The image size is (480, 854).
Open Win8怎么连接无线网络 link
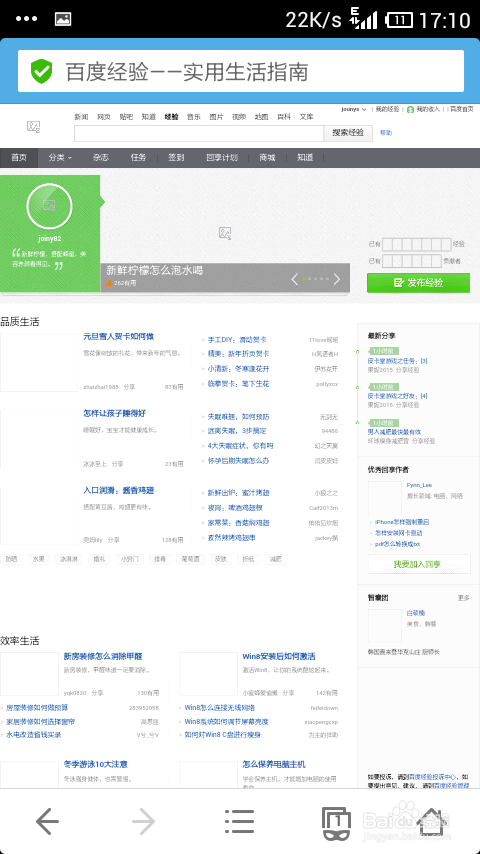click(x=220, y=707)
